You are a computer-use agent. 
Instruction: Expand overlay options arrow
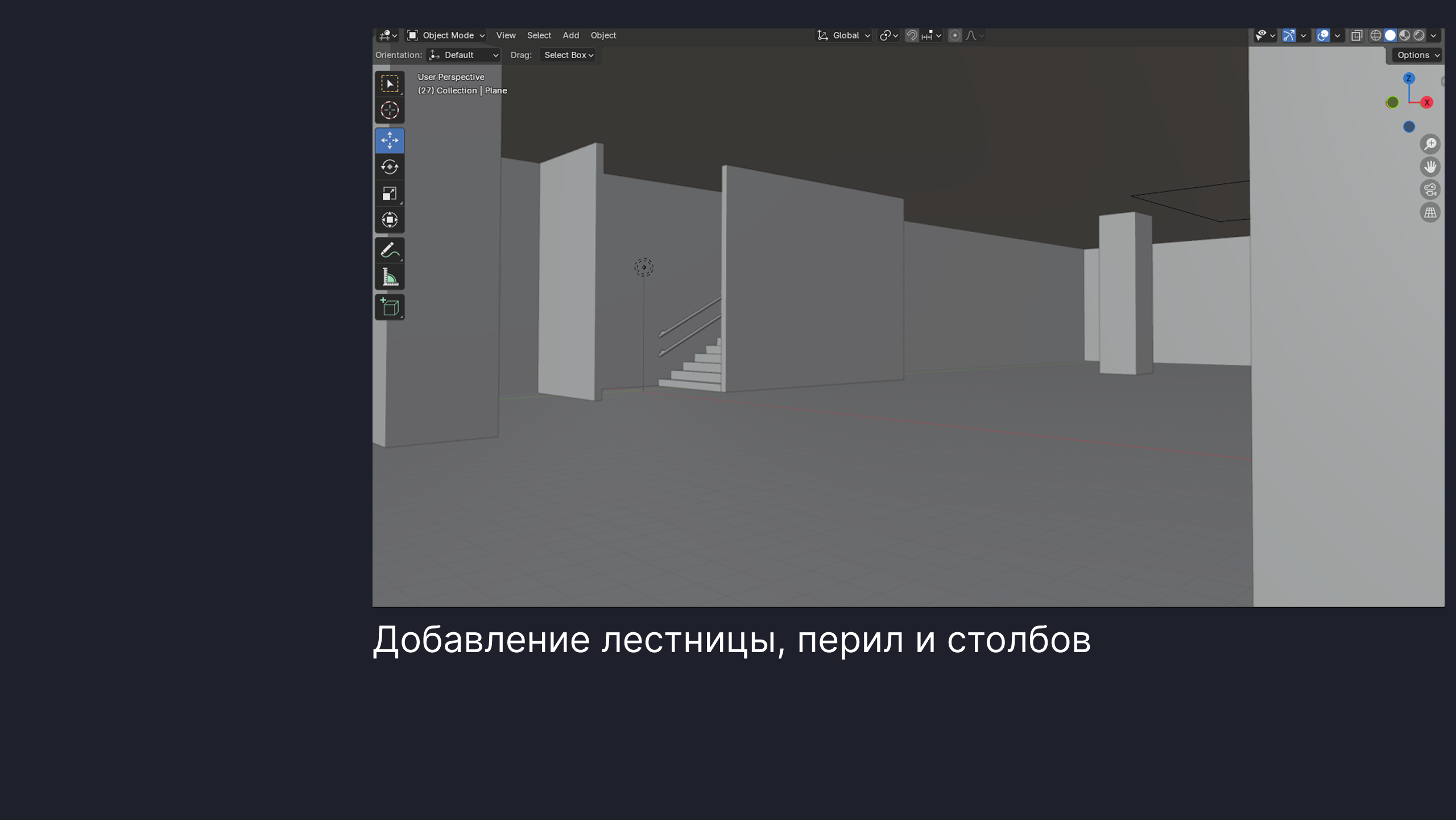click(1337, 35)
